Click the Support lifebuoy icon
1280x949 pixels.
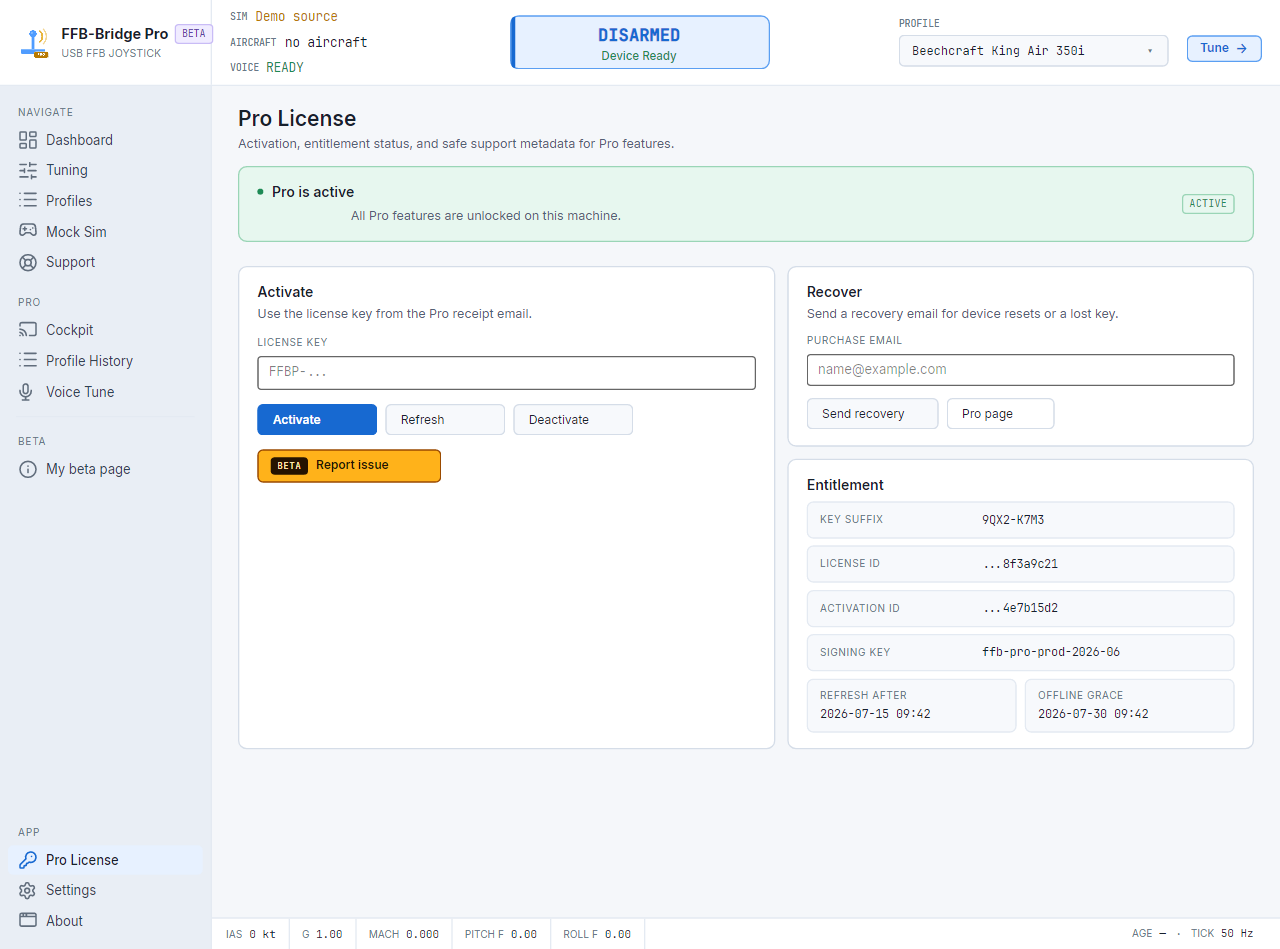pos(28,262)
